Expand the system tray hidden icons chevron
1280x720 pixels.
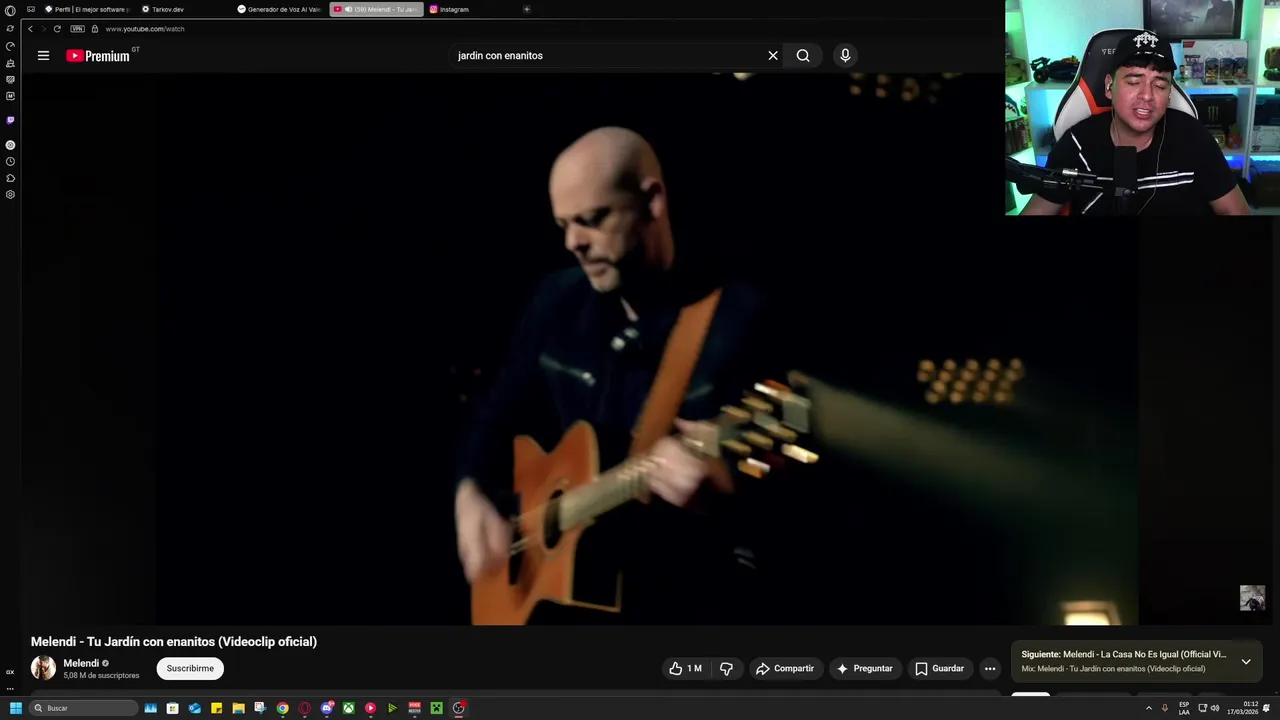(1149, 708)
